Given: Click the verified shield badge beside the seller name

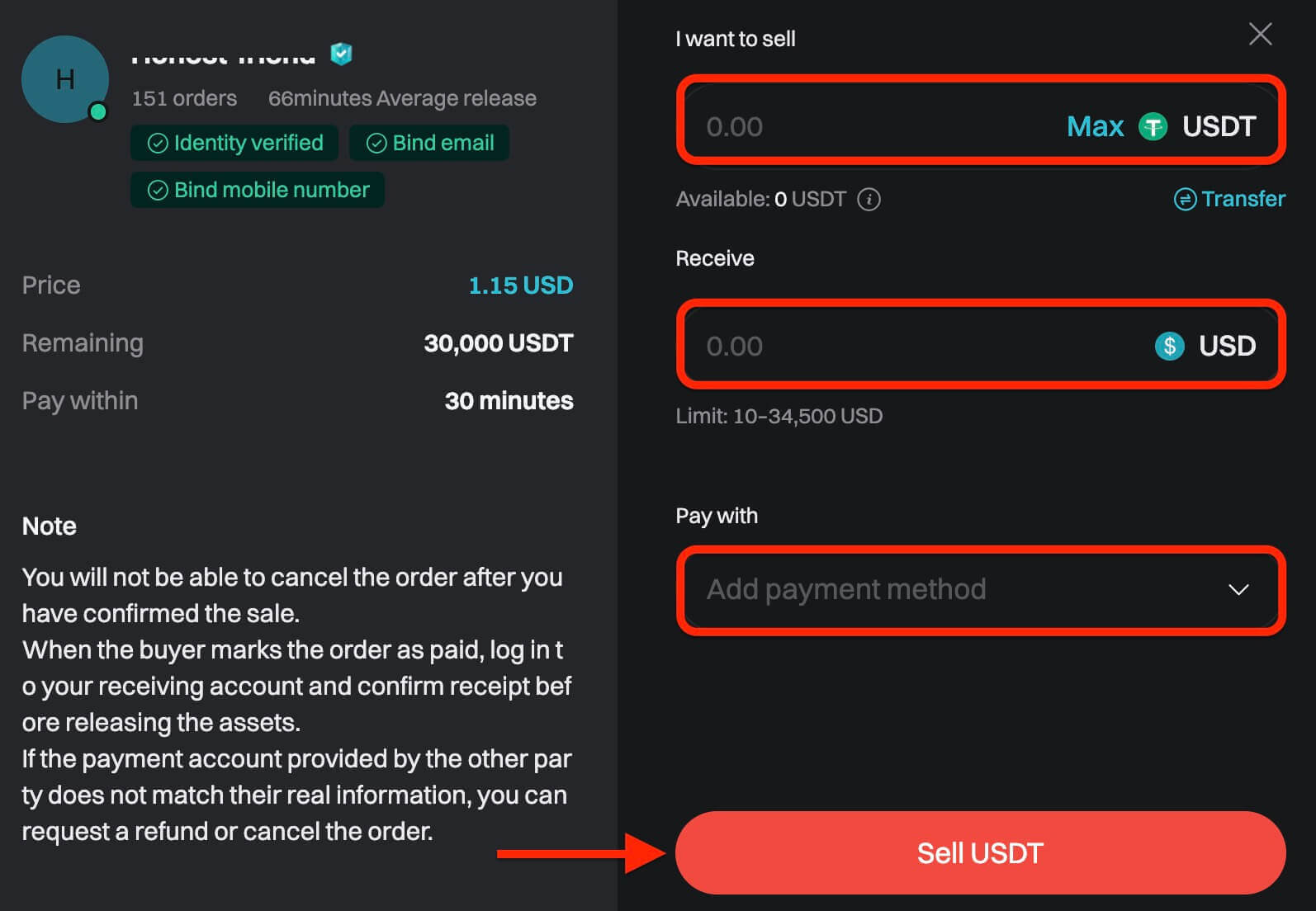Looking at the screenshot, I should point(341,54).
